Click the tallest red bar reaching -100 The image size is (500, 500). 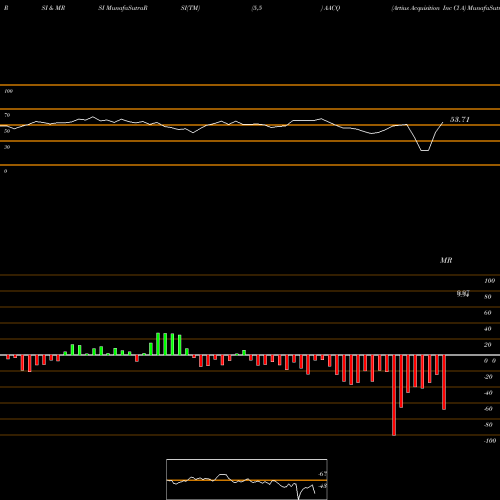click(394, 395)
